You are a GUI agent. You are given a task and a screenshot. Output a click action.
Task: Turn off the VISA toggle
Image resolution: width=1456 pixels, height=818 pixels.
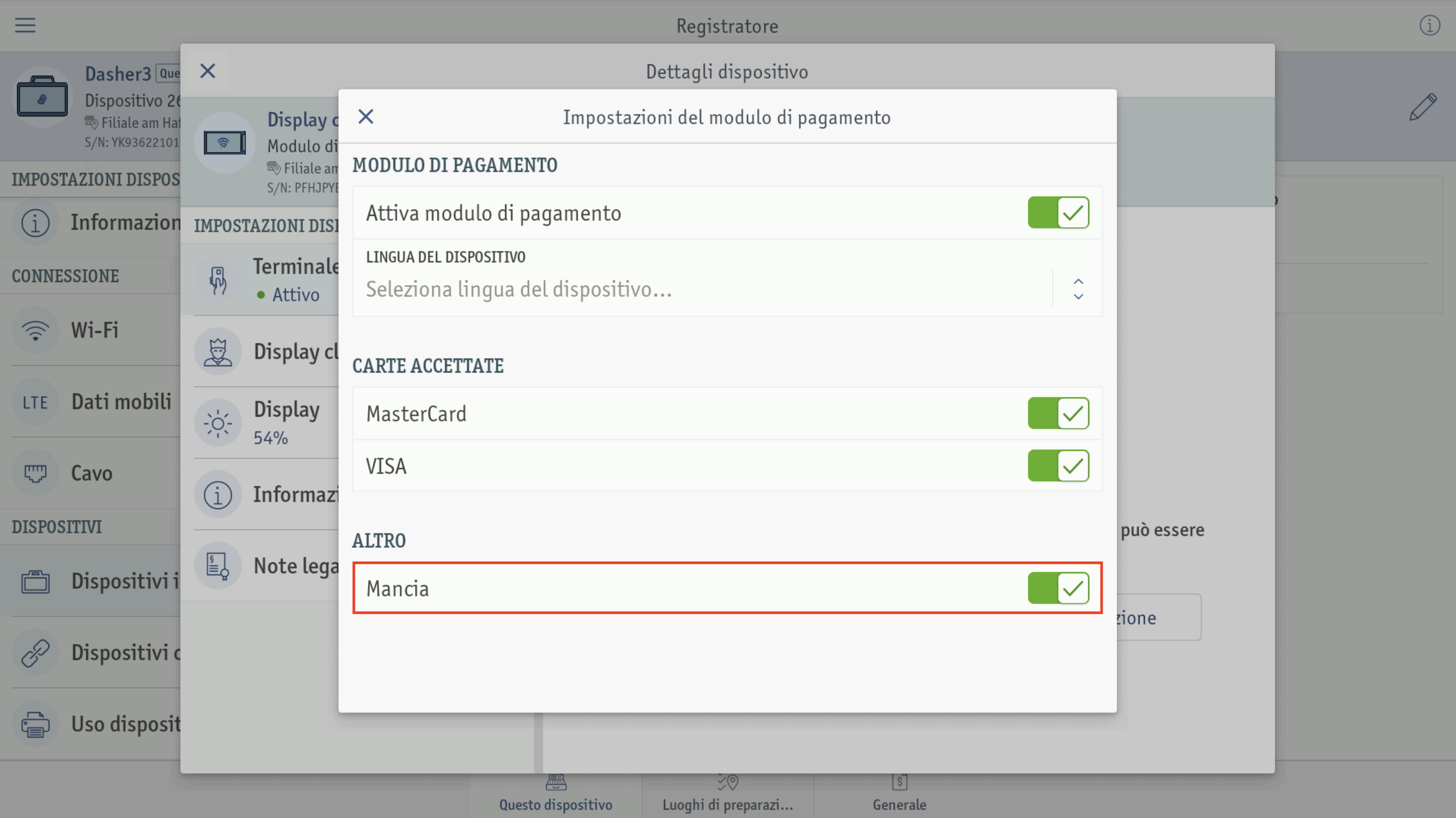1058,466
